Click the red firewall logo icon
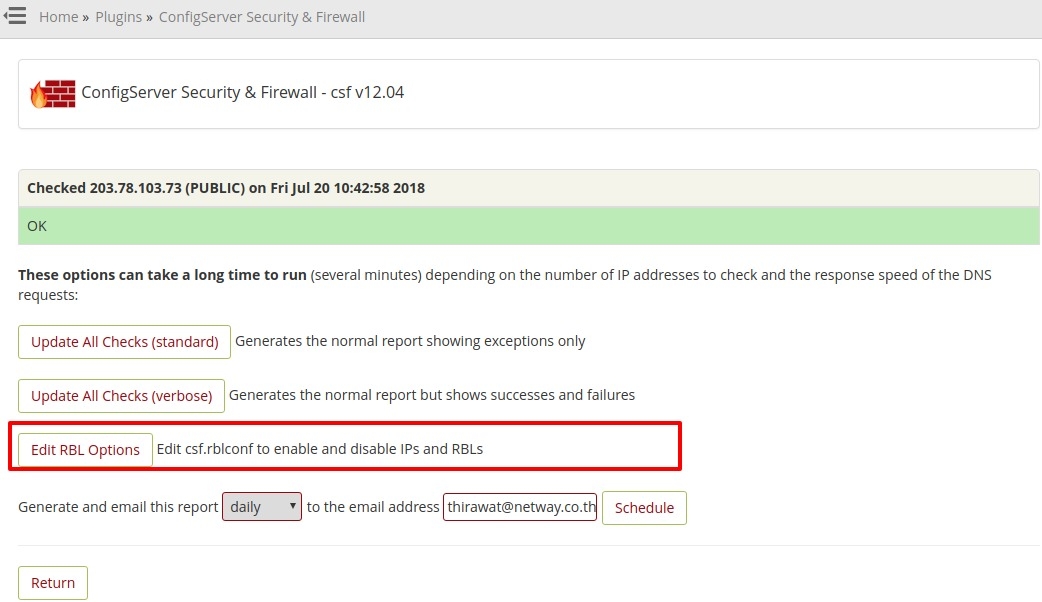This screenshot has width=1042, height=602. tap(53, 93)
